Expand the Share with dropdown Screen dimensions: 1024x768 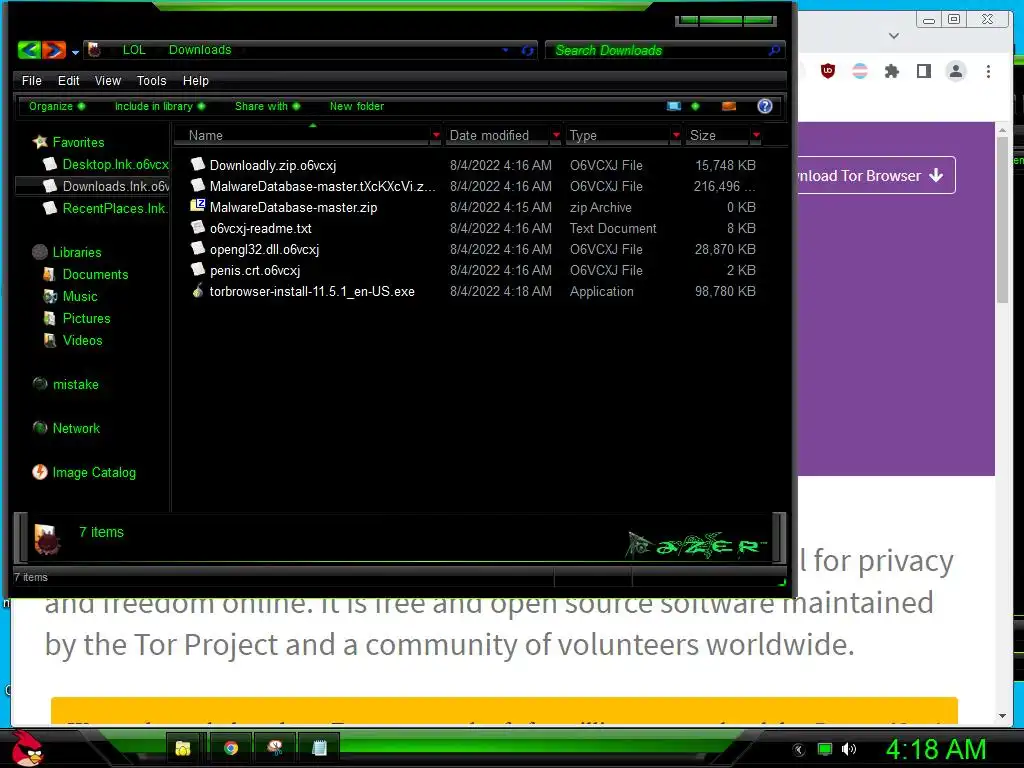tap(267, 106)
